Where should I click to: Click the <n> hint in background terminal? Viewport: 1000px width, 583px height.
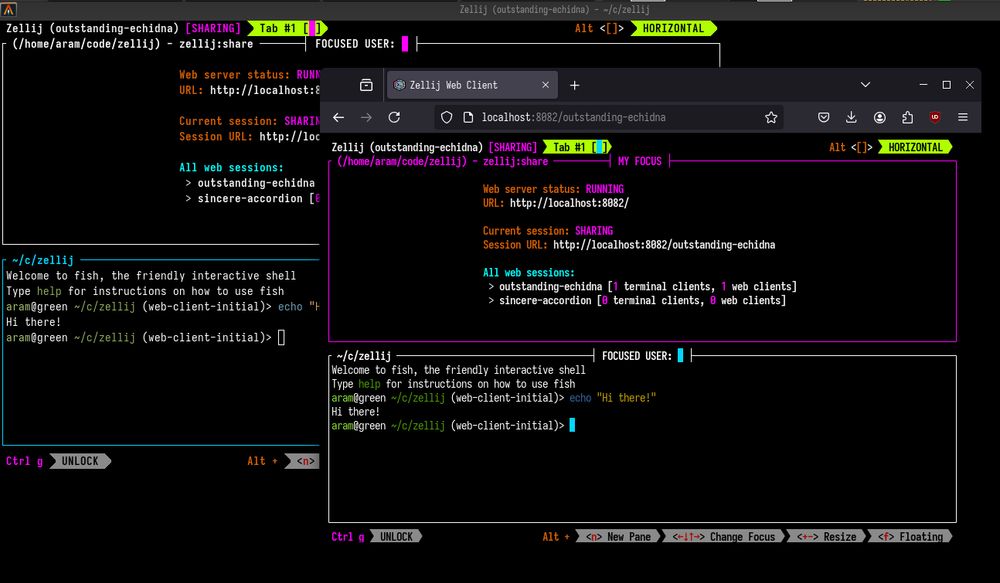pyautogui.click(x=305, y=461)
